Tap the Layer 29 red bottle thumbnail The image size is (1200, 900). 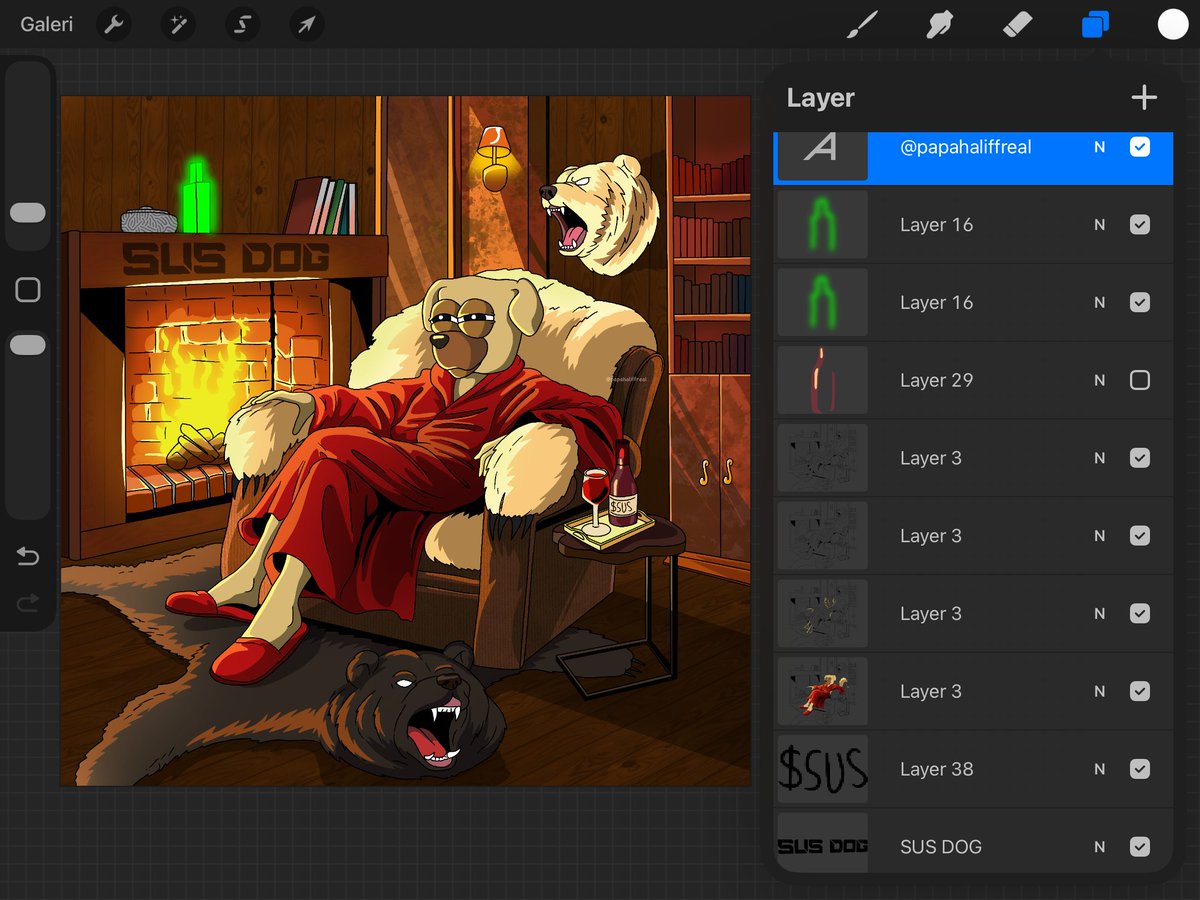(x=822, y=380)
